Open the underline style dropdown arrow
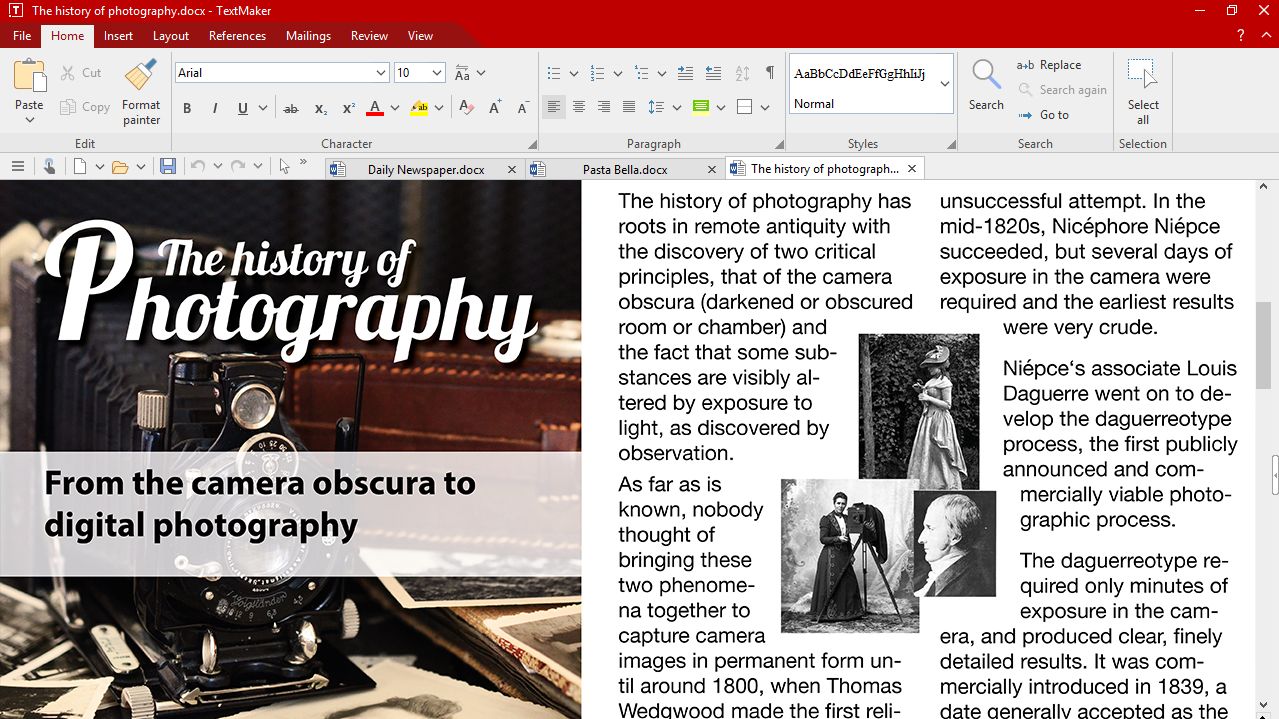Image resolution: width=1279 pixels, height=719 pixels. 263,108
